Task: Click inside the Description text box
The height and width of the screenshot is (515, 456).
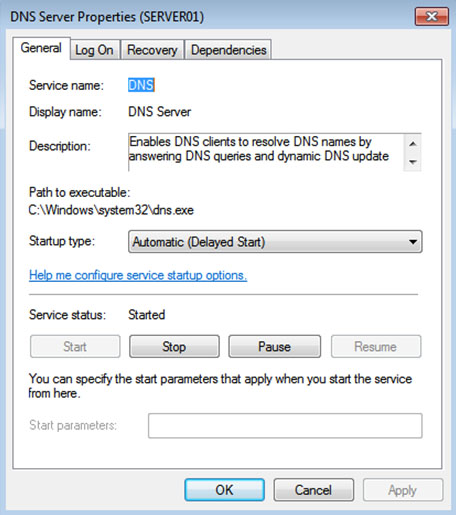Action: (266, 152)
